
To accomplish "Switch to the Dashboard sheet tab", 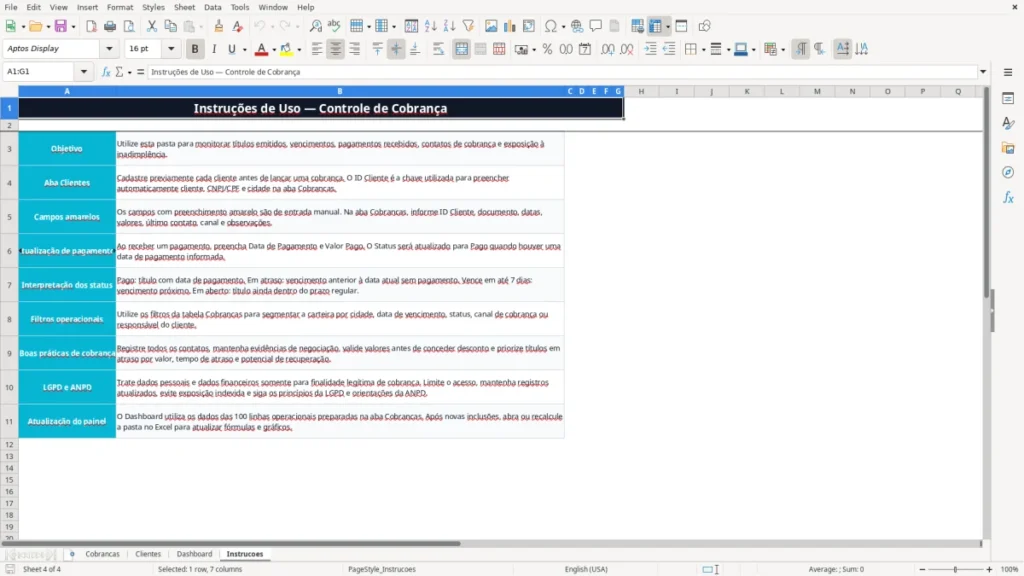I will (195, 554).
